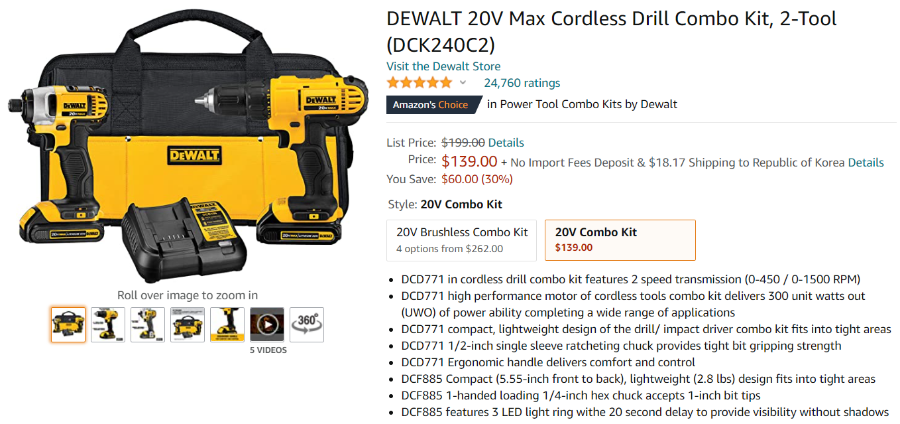Play the product video thumbnail
The width and height of the screenshot is (900, 424).
coord(267,325)
